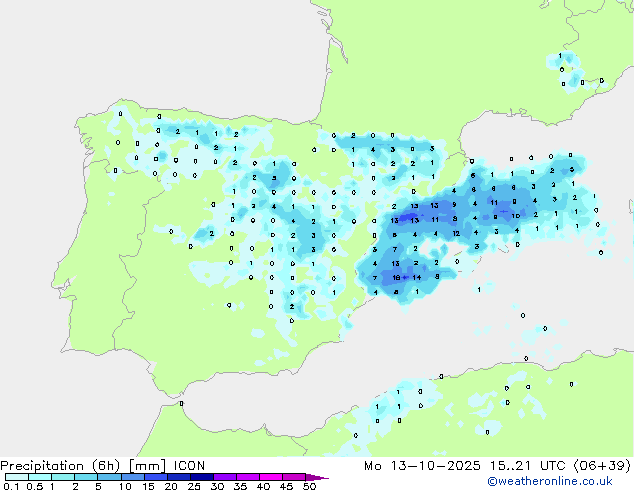Click the legend scale label '20'
Image resolution: width=634 pixels, height=490 pixels.
click(x=171, y=486)
